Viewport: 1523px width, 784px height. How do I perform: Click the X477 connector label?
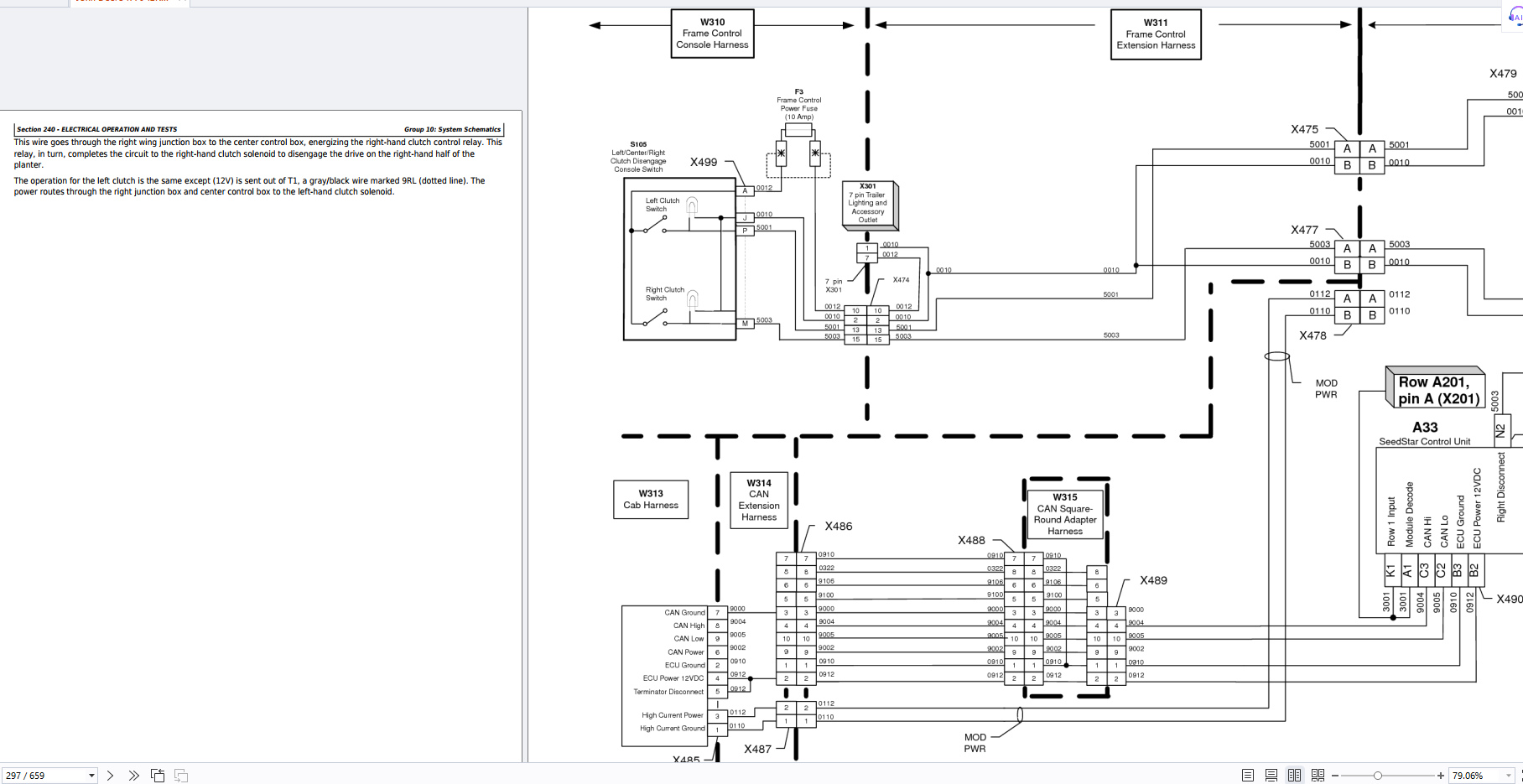click(x=1304, y=230)
